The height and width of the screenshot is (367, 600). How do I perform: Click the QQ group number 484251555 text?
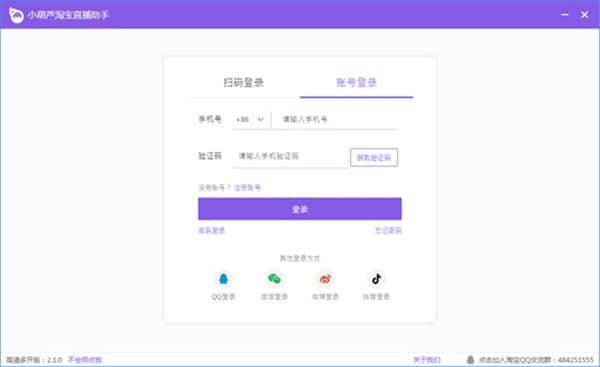tap(576, 360)
